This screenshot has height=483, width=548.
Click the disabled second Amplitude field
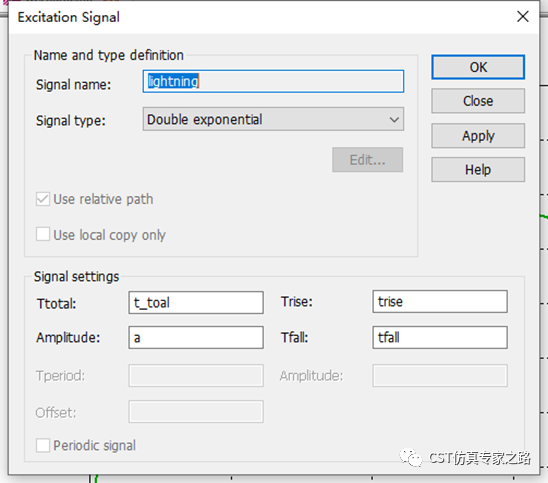click(440, 376)
